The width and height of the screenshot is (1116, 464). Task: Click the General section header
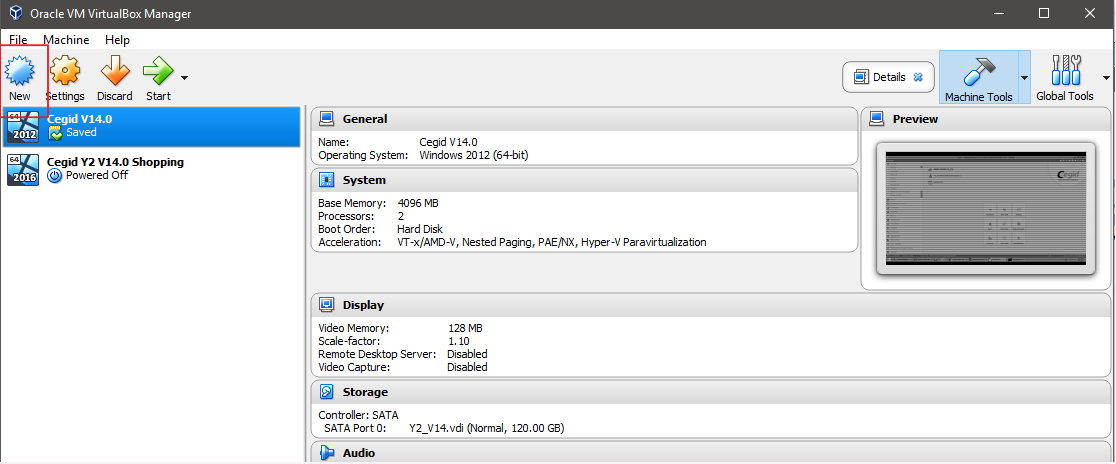click(584, 119)
